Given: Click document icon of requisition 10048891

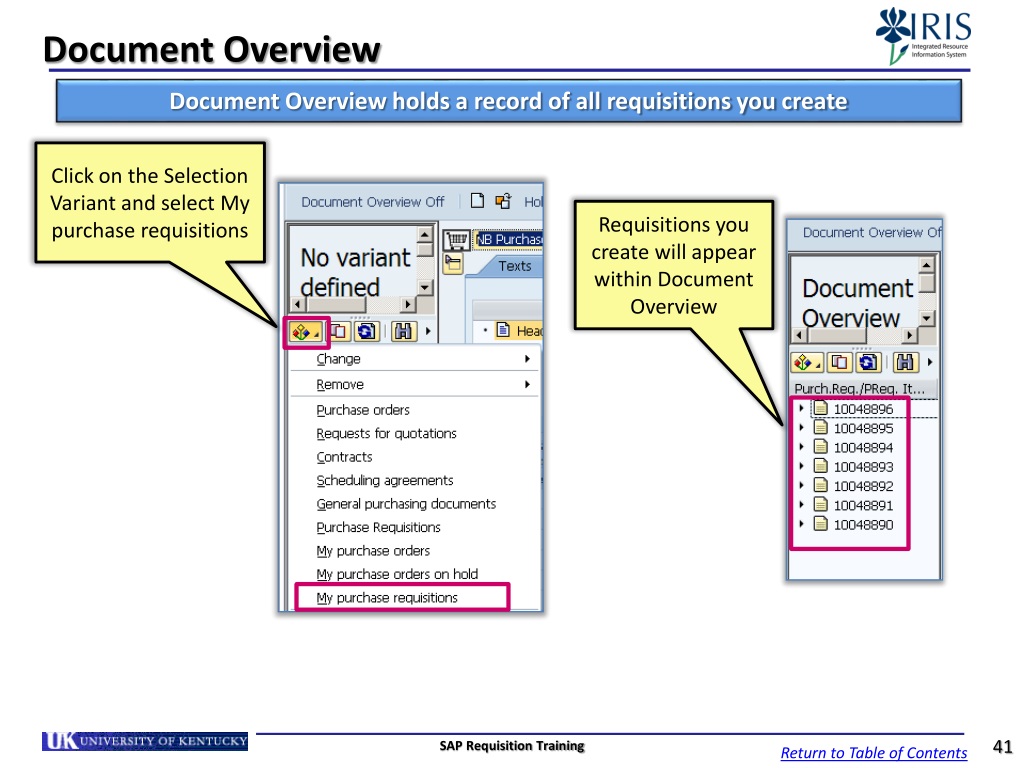Looking at the screenshot, I should [x=821, y=505].
